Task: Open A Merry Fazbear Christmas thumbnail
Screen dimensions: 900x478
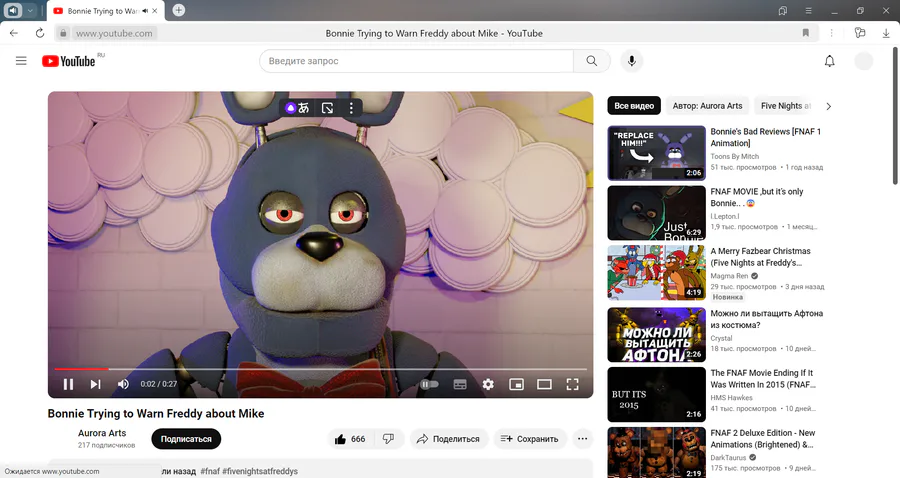Action: click(657, 273)
